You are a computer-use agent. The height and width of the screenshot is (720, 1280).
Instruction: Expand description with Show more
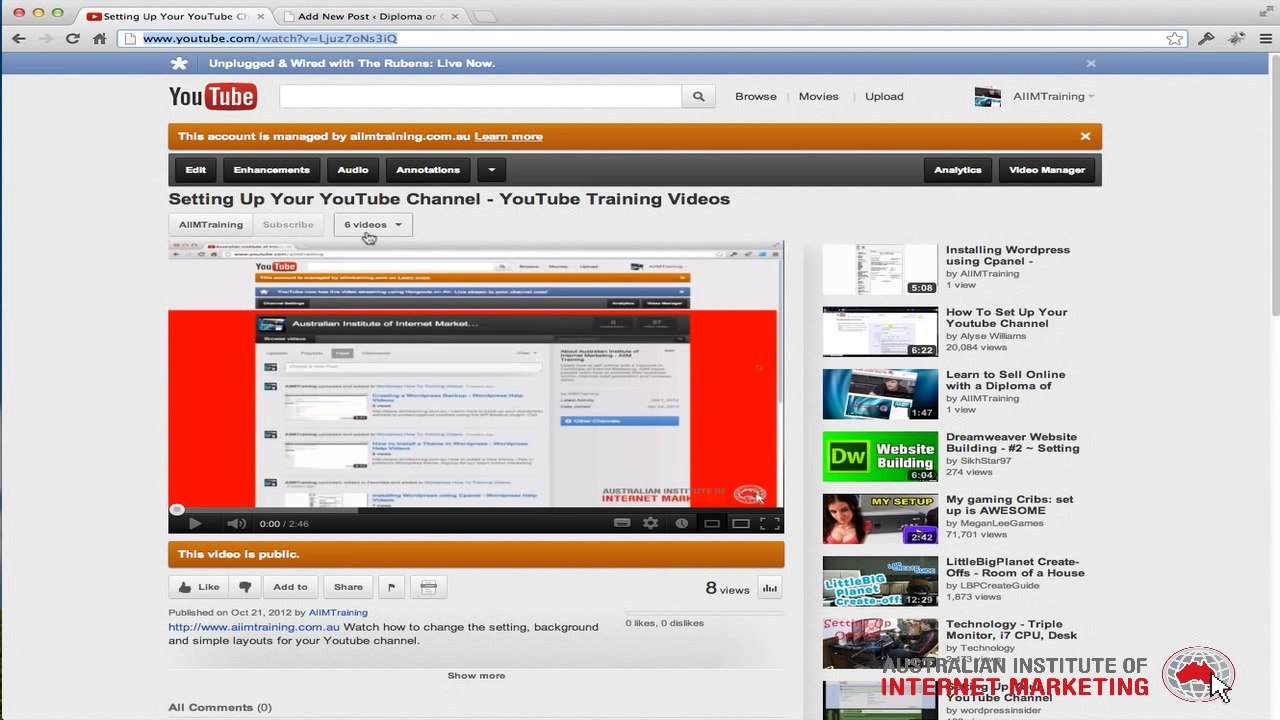[476, 676]
